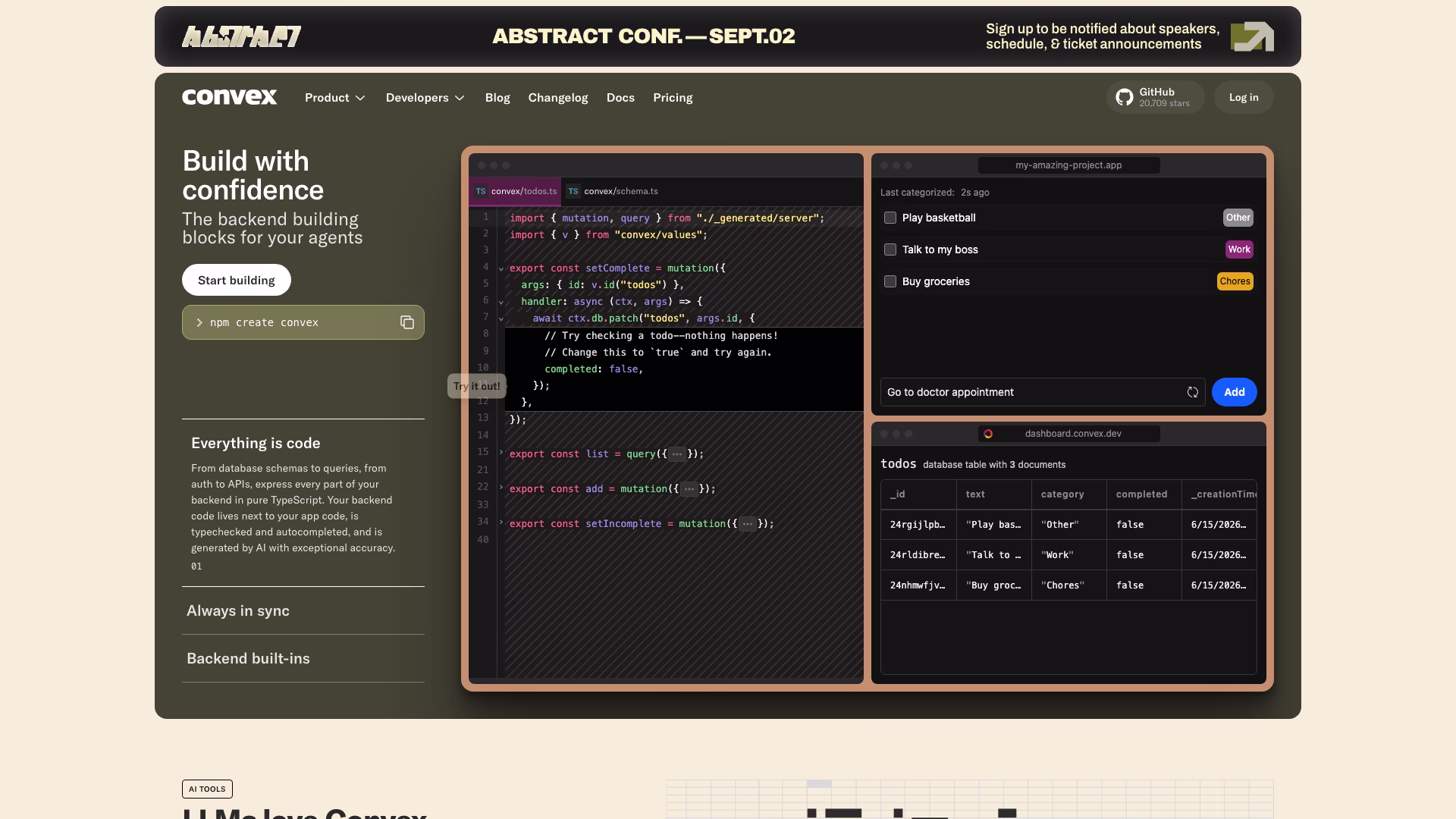Check the Play basketball todo
This screenshot has height=819, width=1456.
point(890,218)
